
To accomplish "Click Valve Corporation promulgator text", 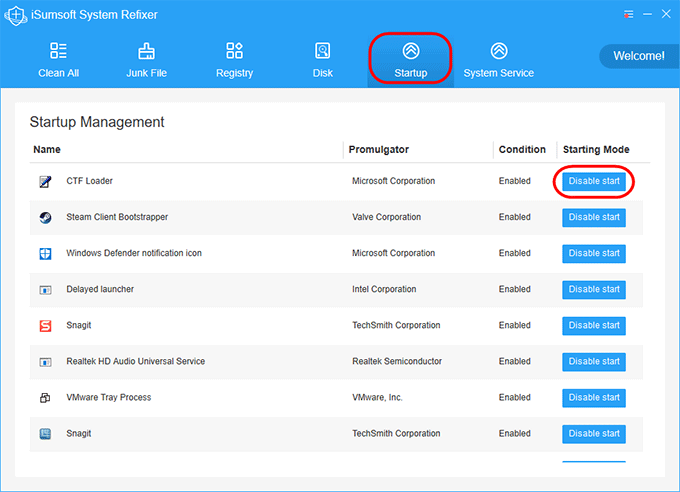I will [386, 217].
